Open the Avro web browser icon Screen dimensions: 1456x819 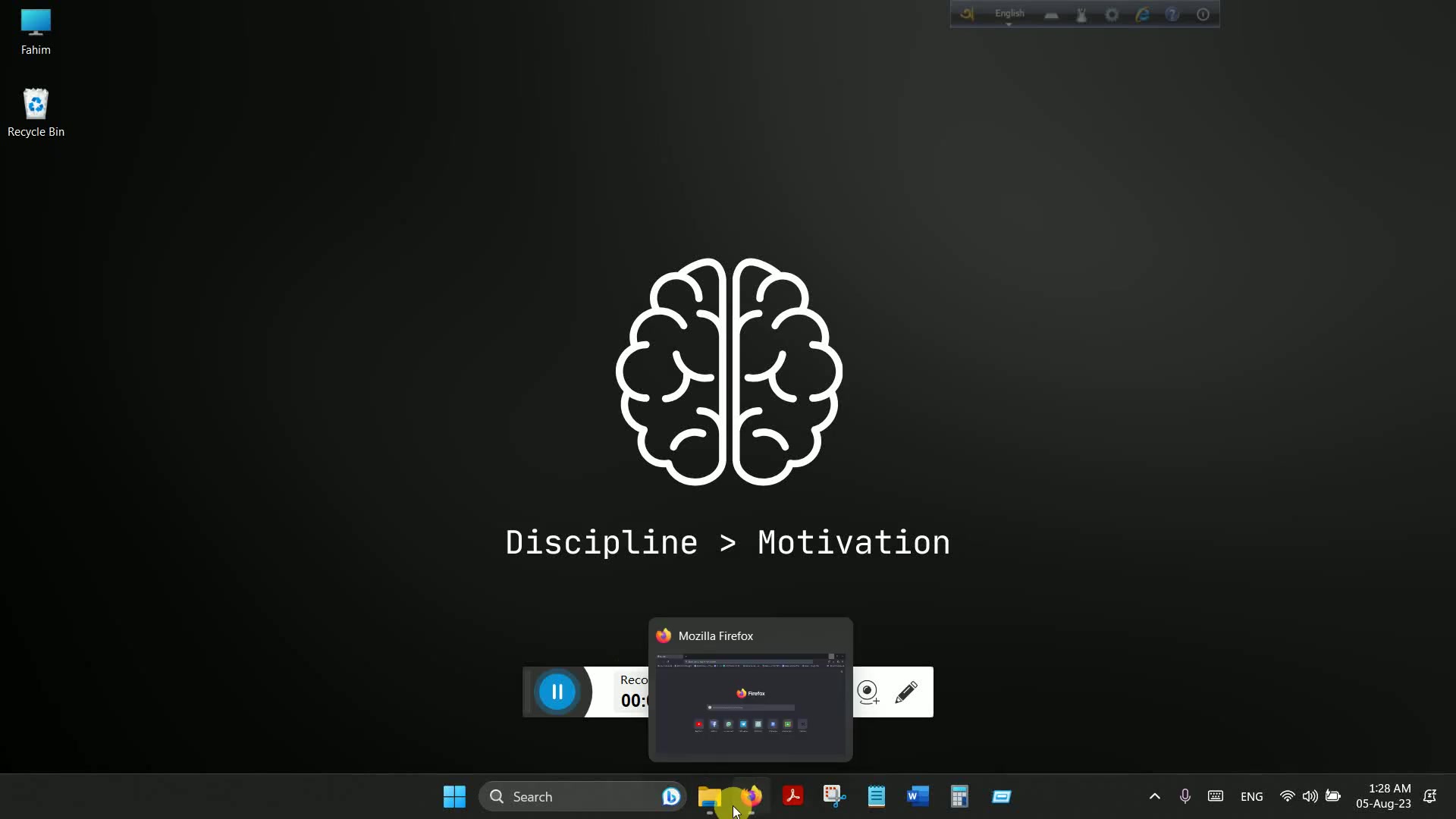point(1142,14)
